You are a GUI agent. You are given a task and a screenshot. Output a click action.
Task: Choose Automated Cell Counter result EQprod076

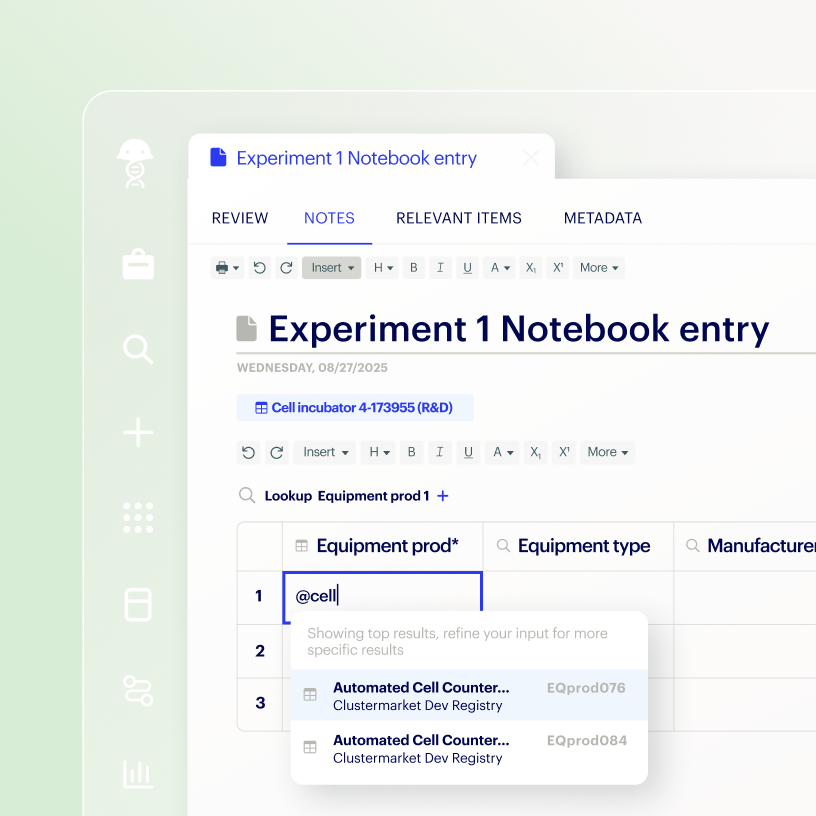[469, 696]
